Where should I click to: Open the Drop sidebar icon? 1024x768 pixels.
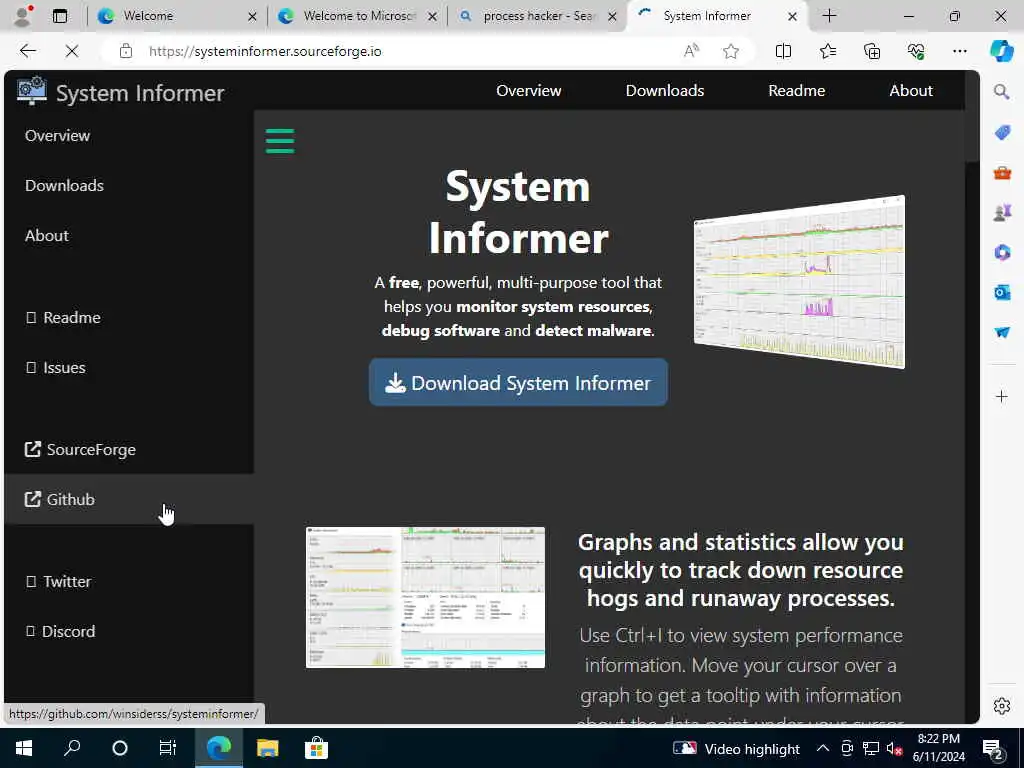pyautogui.click(x=1002, y=332)
